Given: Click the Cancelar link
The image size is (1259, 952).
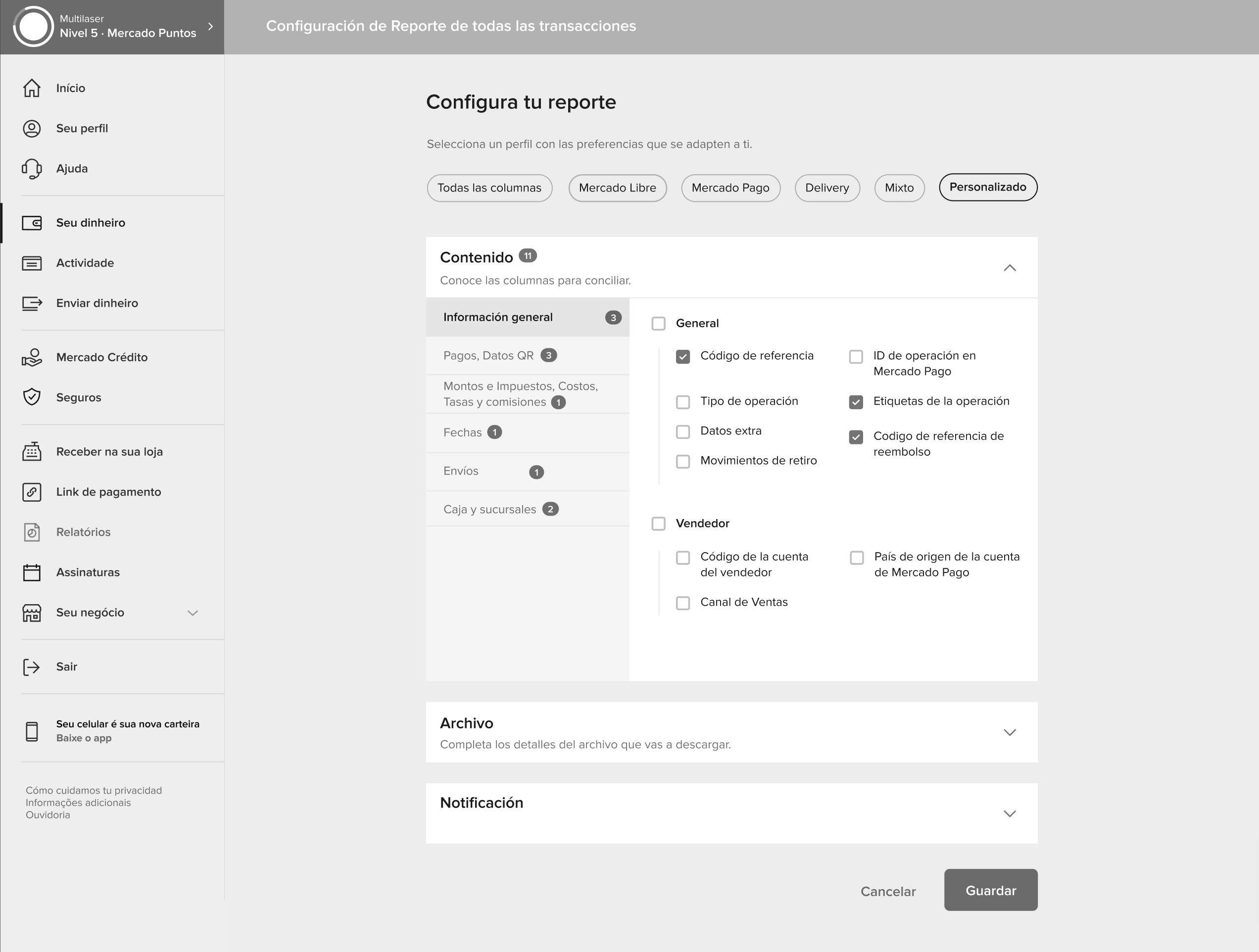Looking at the screenshot, I should [887, 891].
